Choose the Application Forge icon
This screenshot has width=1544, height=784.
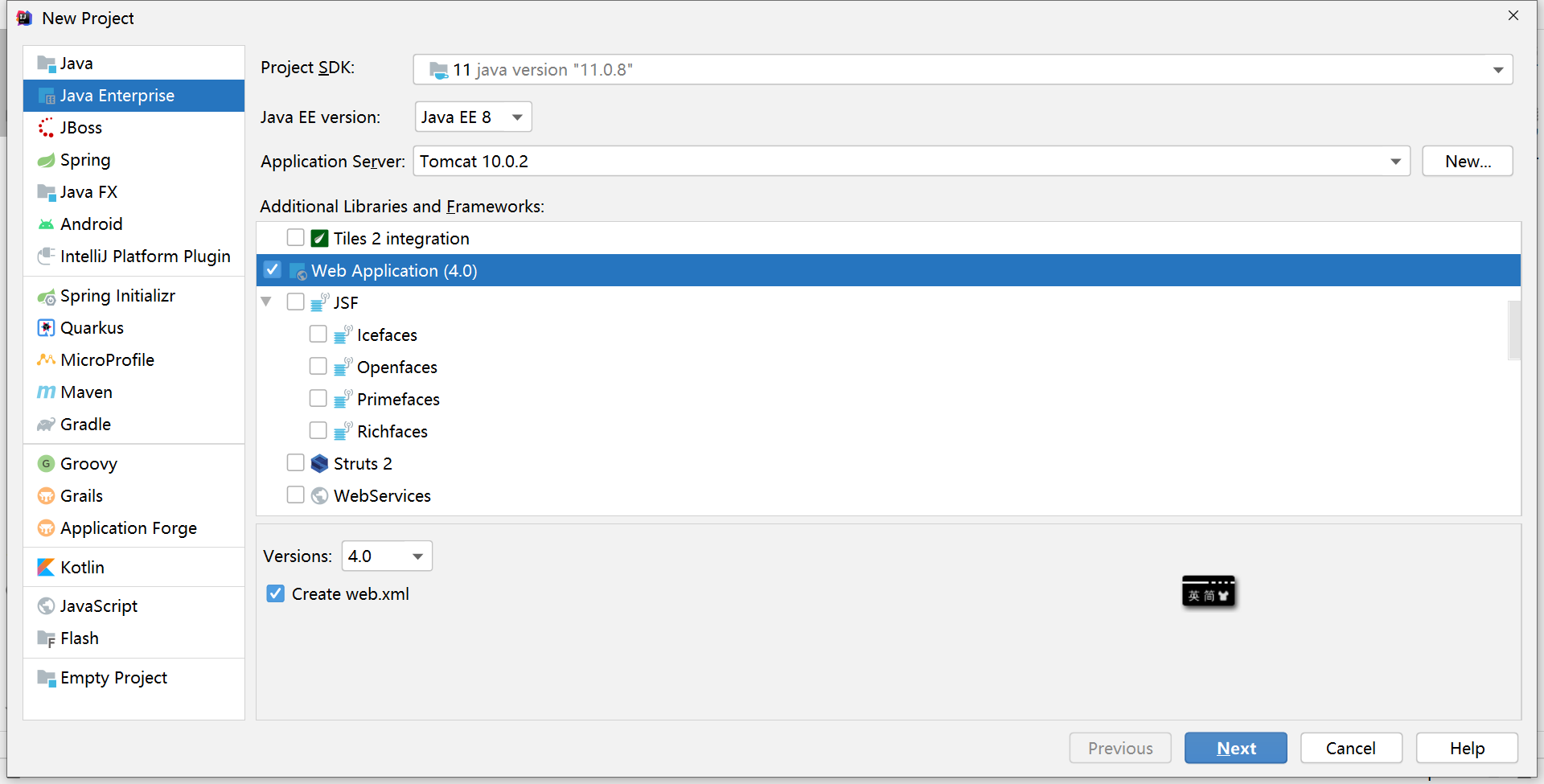[x=47, y=528]
